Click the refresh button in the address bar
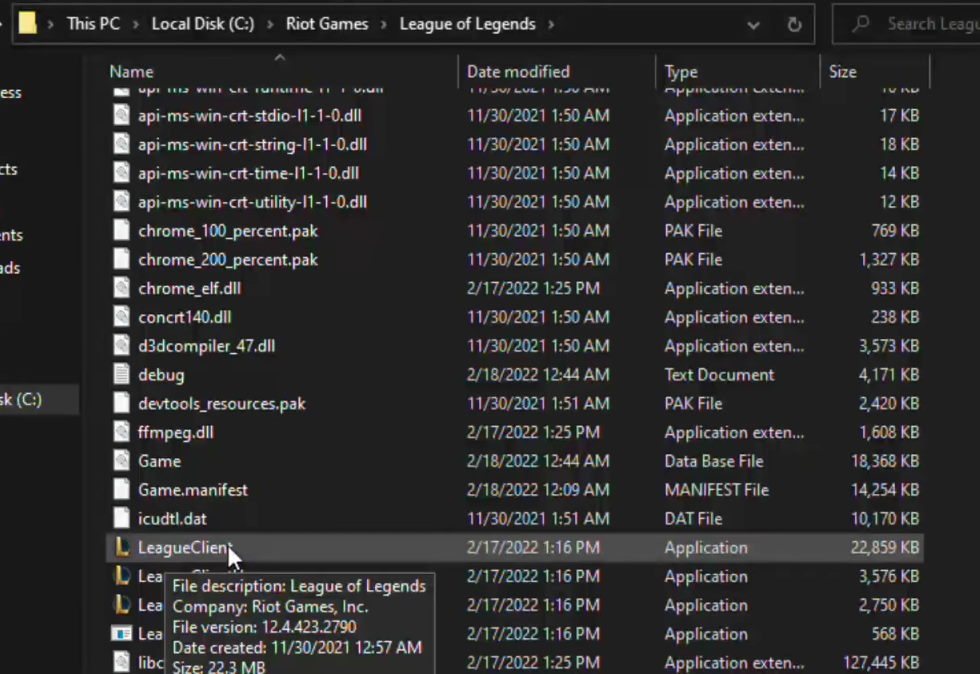 tap(794, 24)
